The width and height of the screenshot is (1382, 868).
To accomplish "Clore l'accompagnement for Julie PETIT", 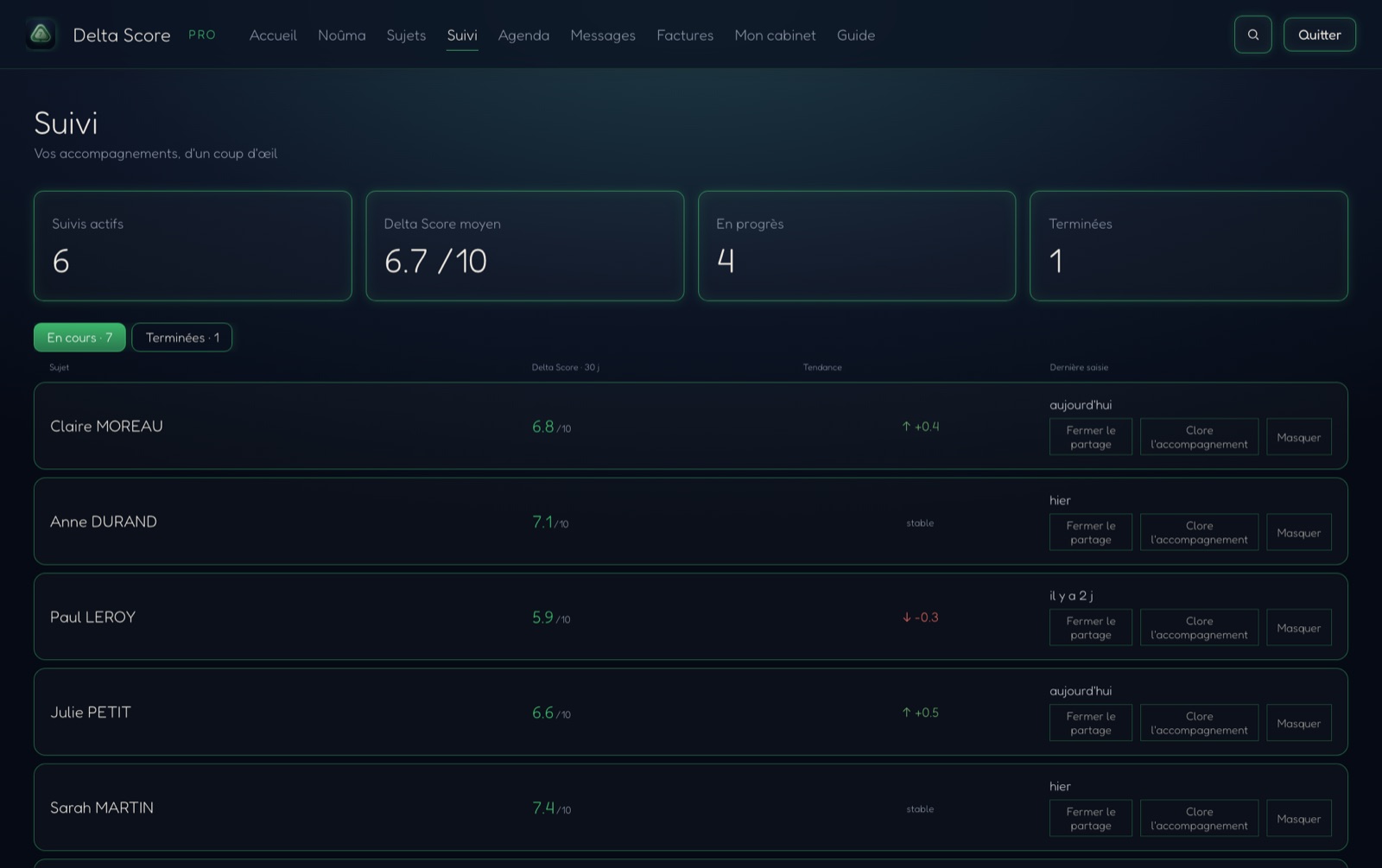I will pyautogui.click(x=1199, y=723).
